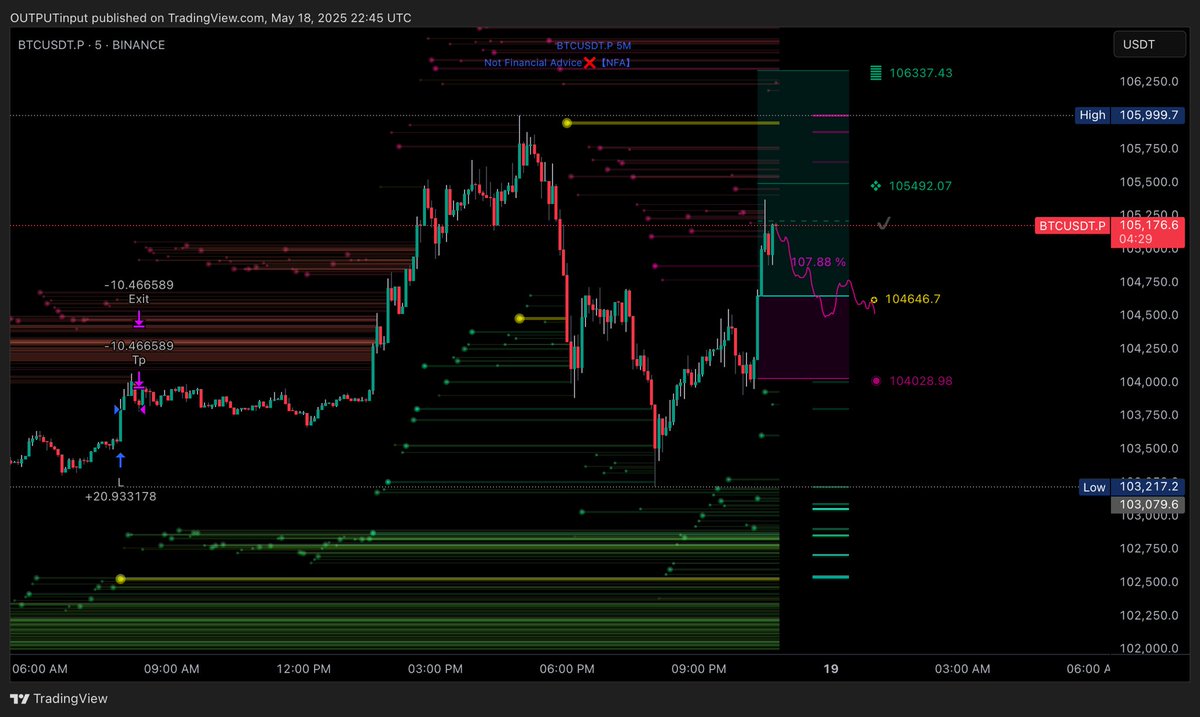This screenshot has width=1200, height=717.
Task: Click the 03:00 AM time axis label
Action: pos(964,669)
